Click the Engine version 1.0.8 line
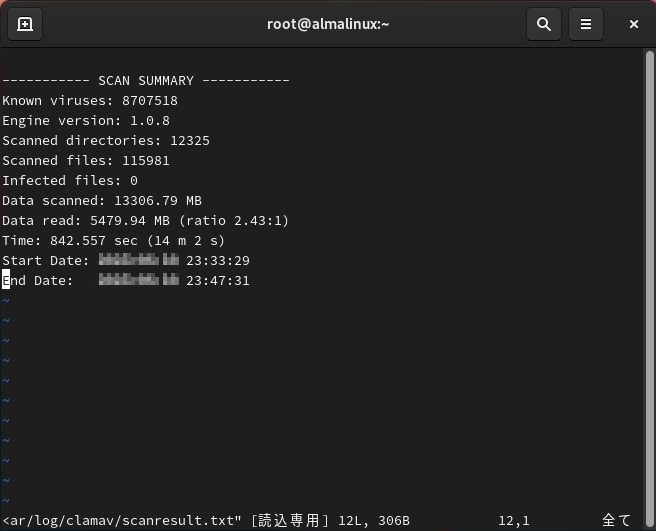This screenshot has height=531, width=656. coord(86,120)
